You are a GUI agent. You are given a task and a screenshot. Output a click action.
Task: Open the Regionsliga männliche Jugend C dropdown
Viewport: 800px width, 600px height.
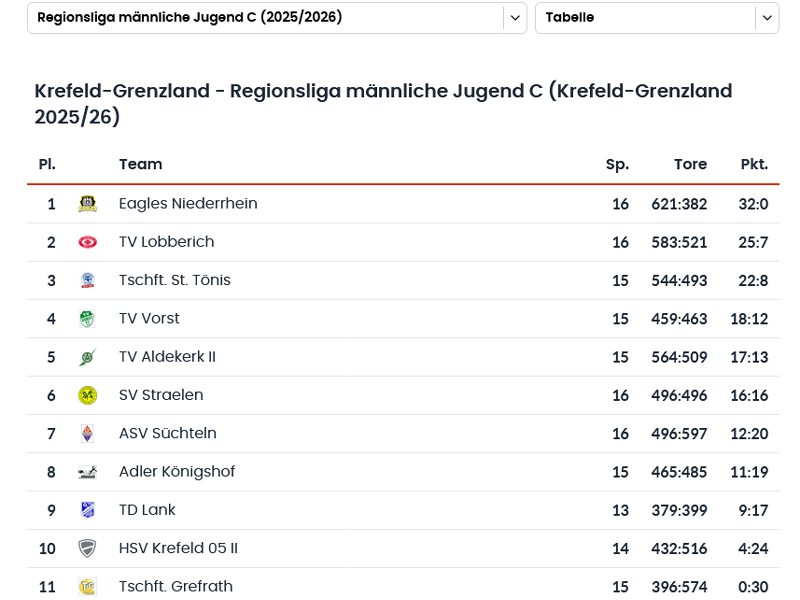(x=265, y=18)
